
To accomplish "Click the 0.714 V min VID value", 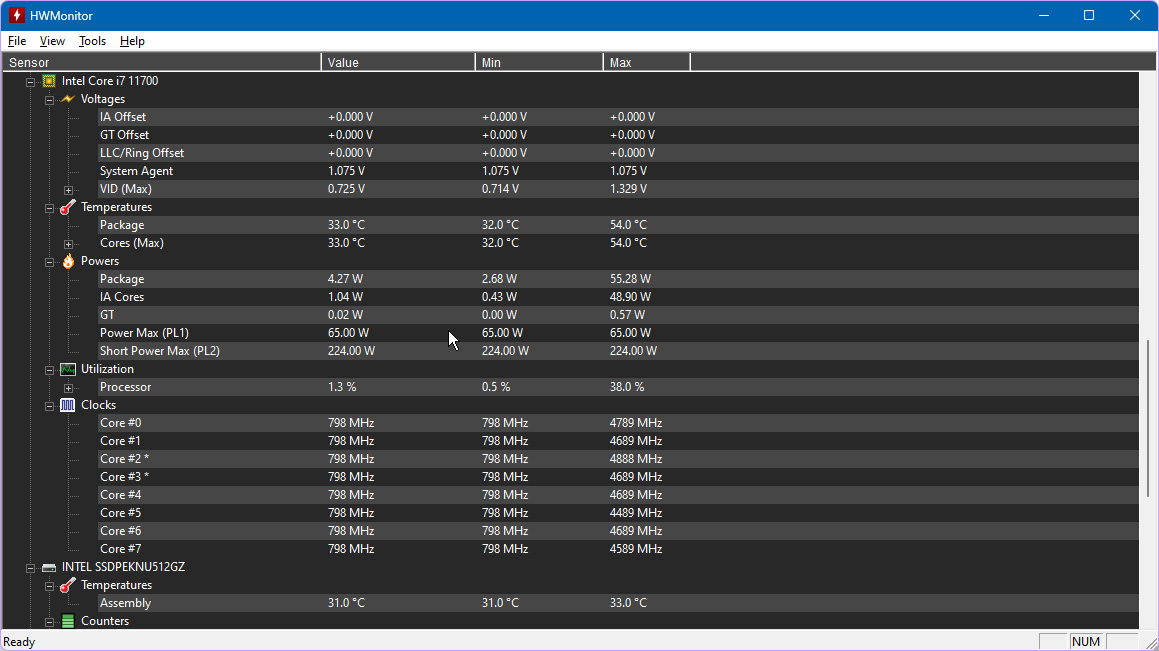I will pos(500,189).
